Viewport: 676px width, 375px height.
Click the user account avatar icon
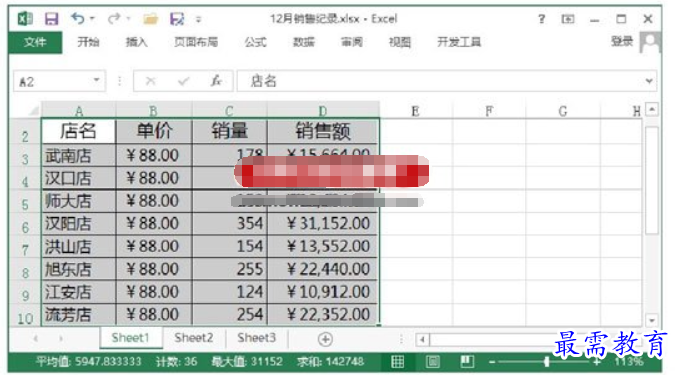pyautogui.click(x=651, y=42)
